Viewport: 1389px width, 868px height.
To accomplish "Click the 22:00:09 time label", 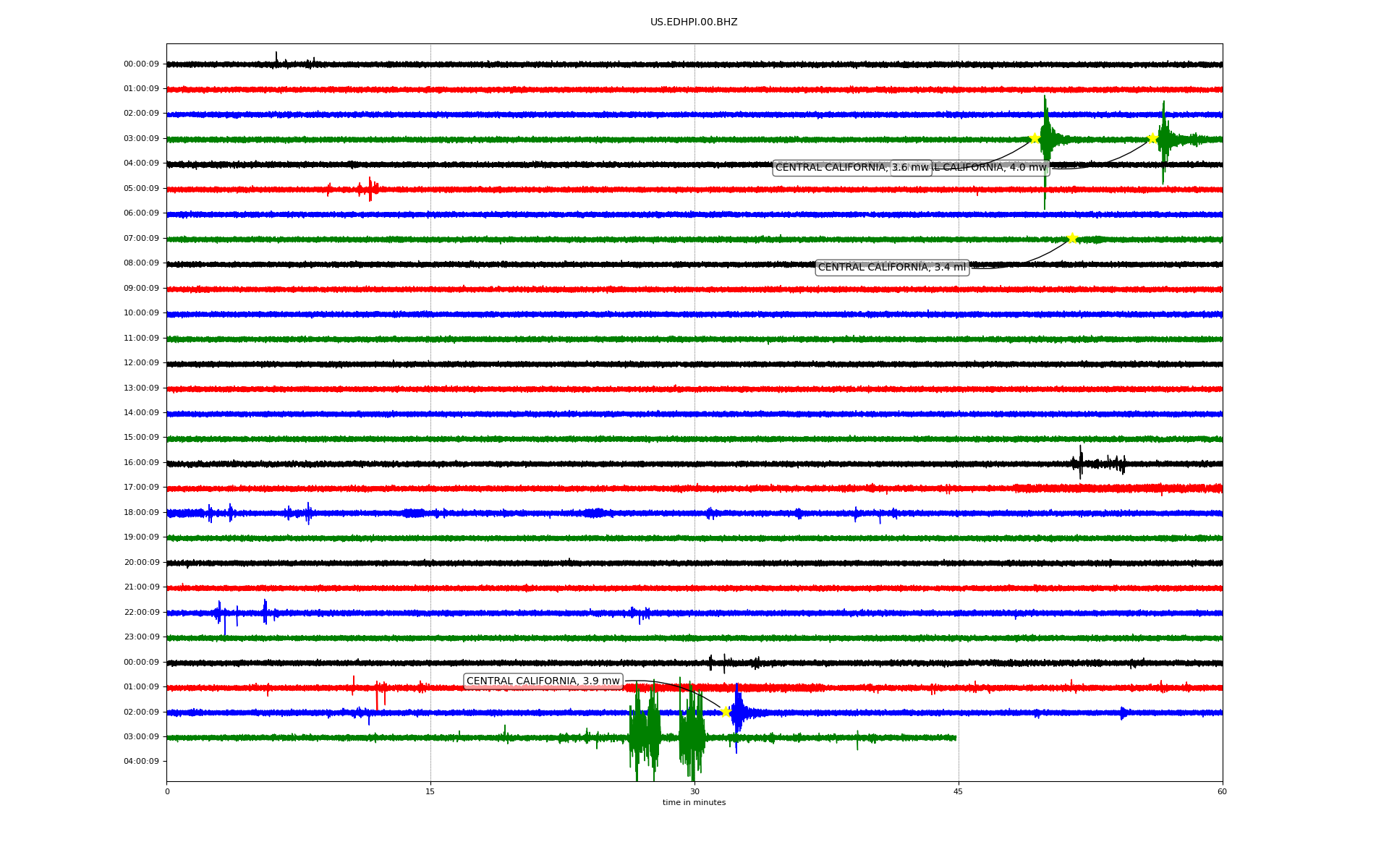I will (141, 613).
